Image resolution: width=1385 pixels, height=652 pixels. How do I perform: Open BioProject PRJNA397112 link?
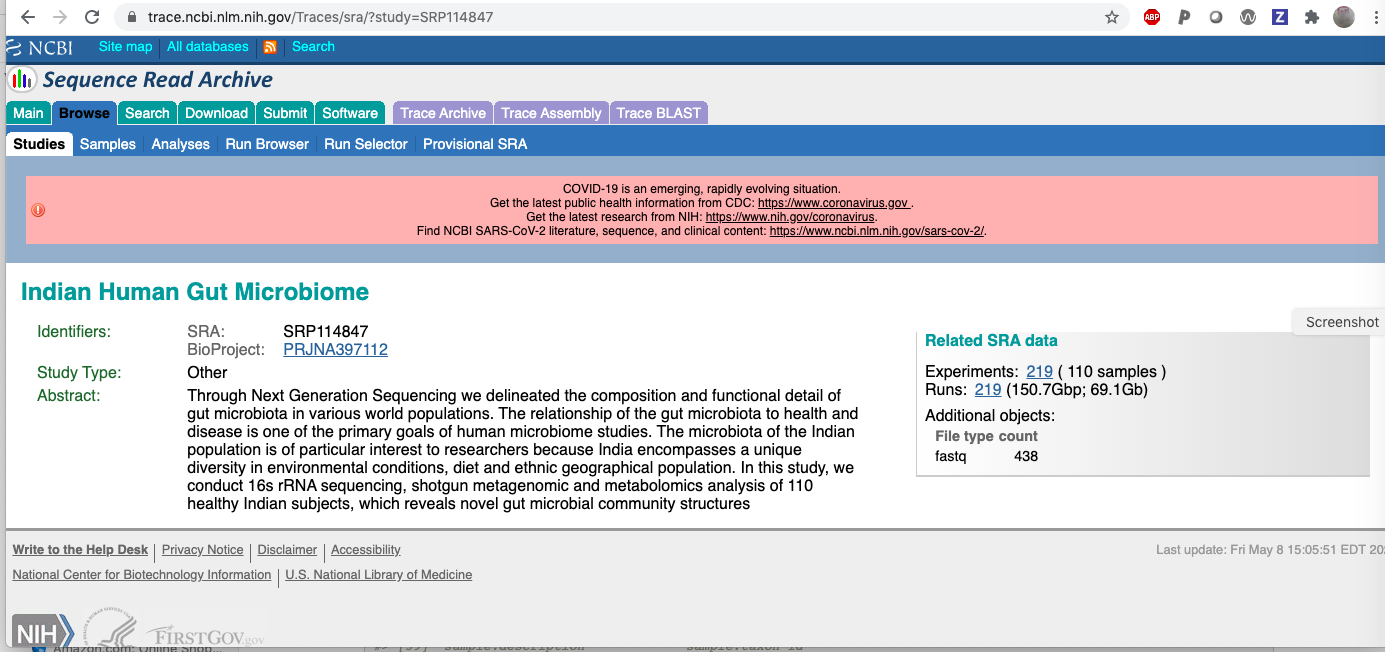click(x=335, y=350)
